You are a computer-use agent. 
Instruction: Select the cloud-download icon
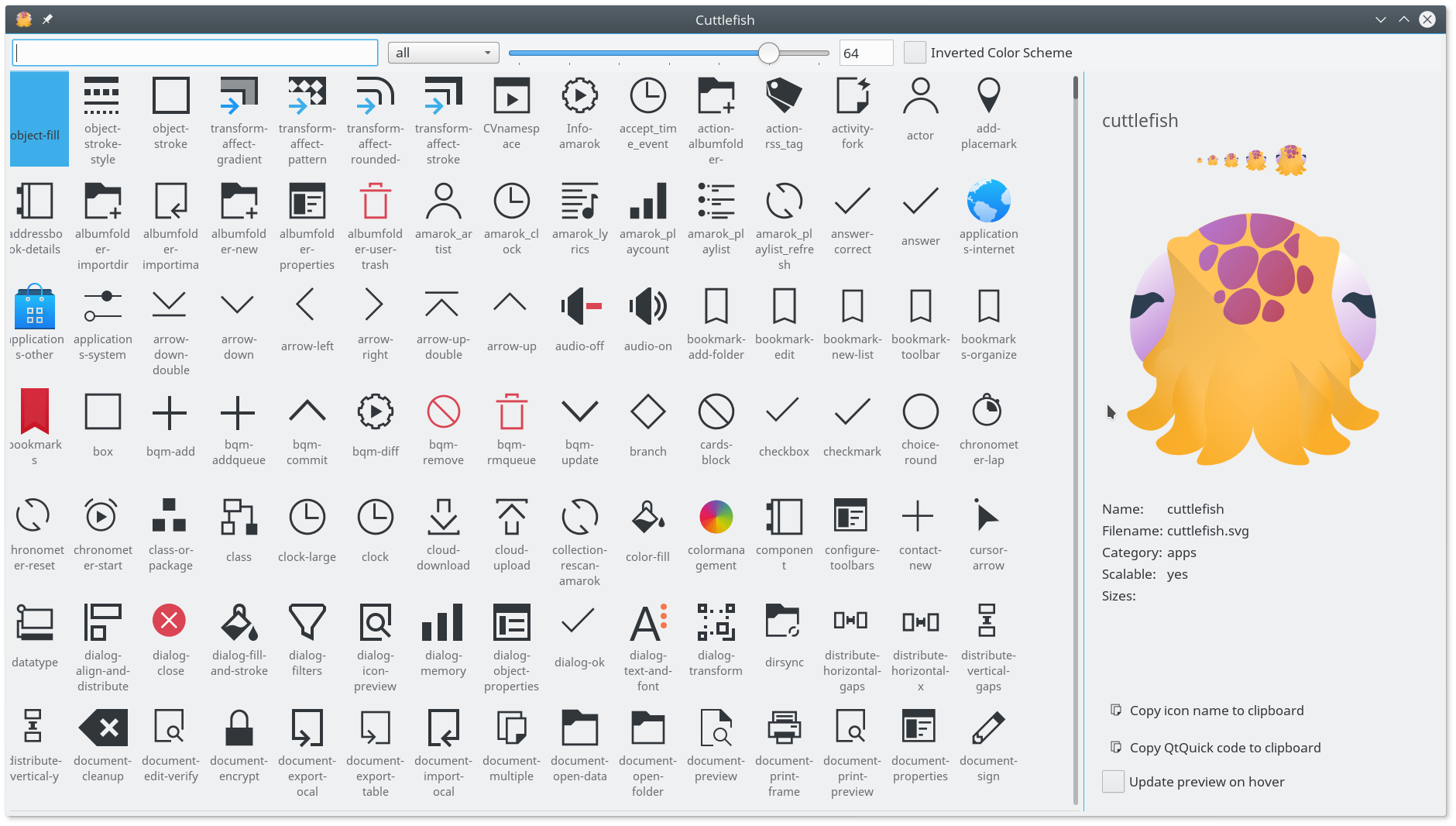tap(443, 518)
